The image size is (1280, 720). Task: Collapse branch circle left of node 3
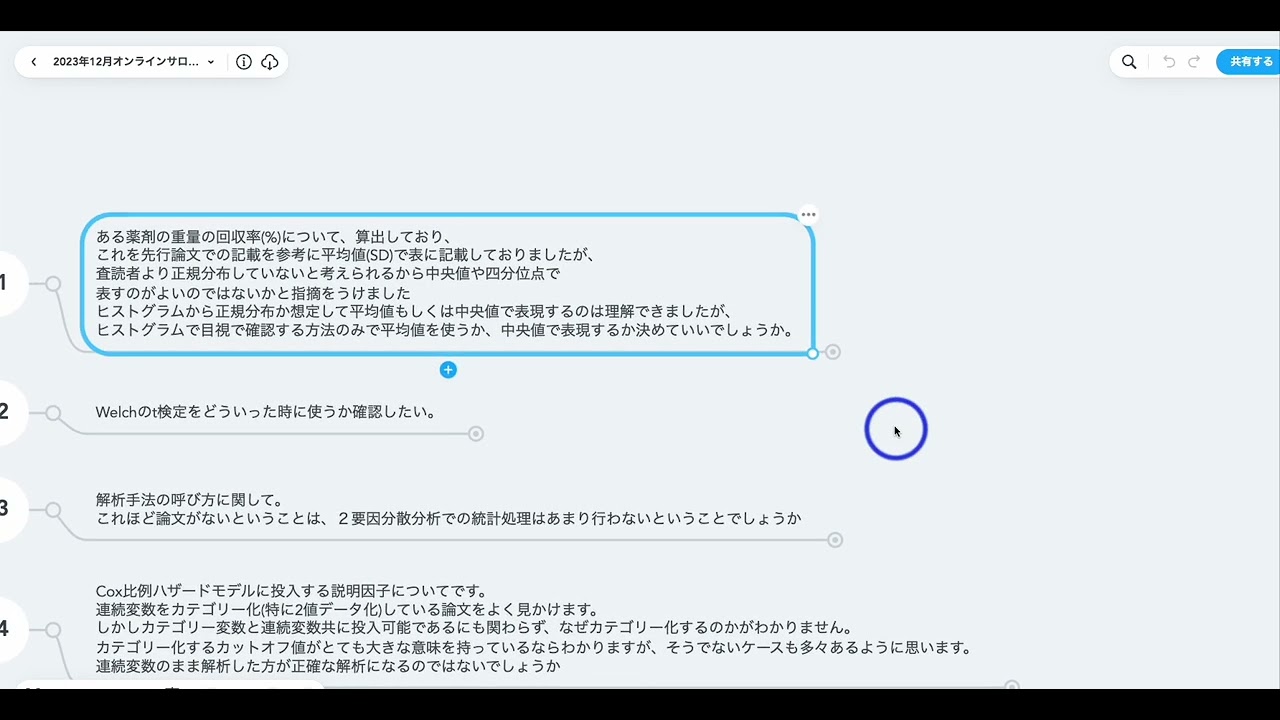point(53,509)
